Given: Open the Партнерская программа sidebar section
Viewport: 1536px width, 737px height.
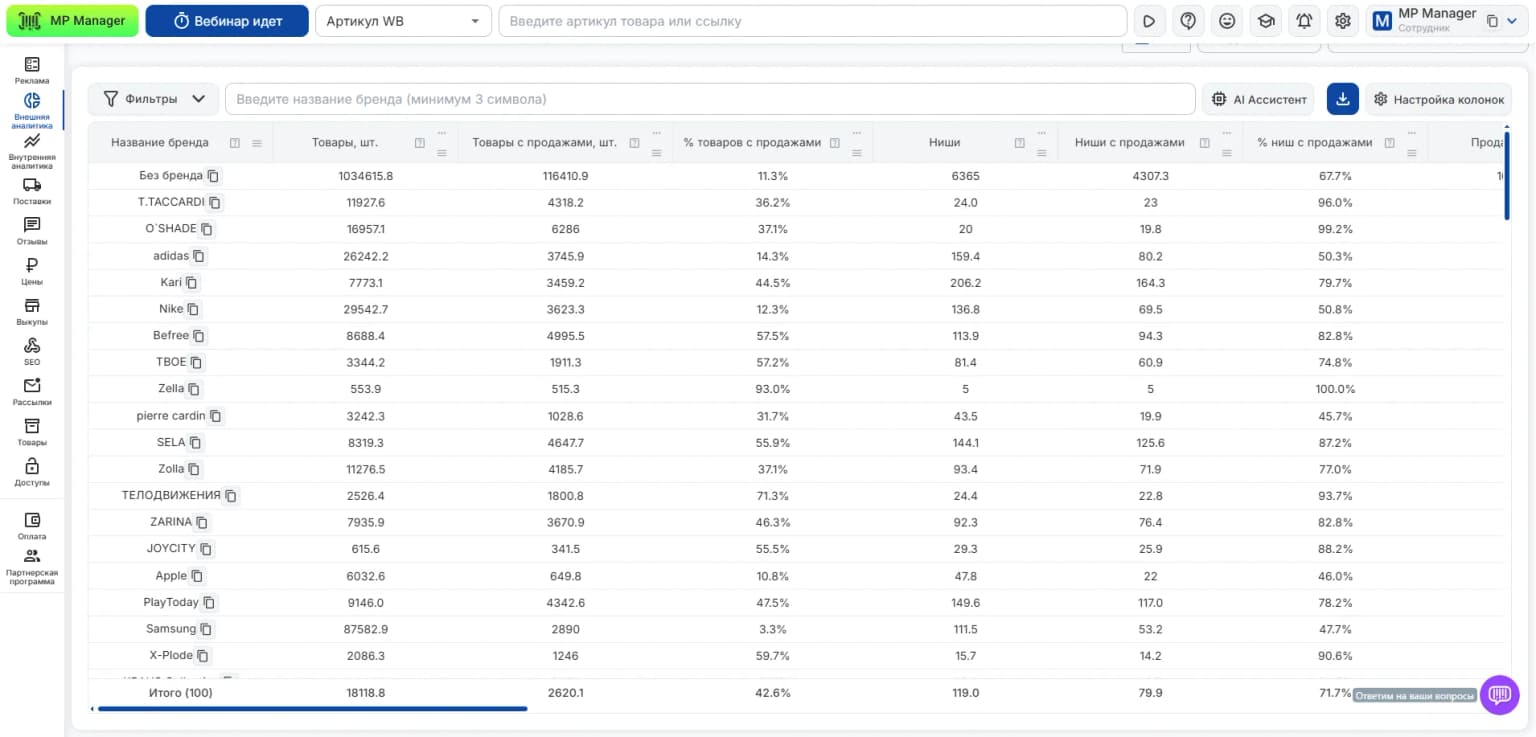Looking at the screenshot, I should [32, 568].
